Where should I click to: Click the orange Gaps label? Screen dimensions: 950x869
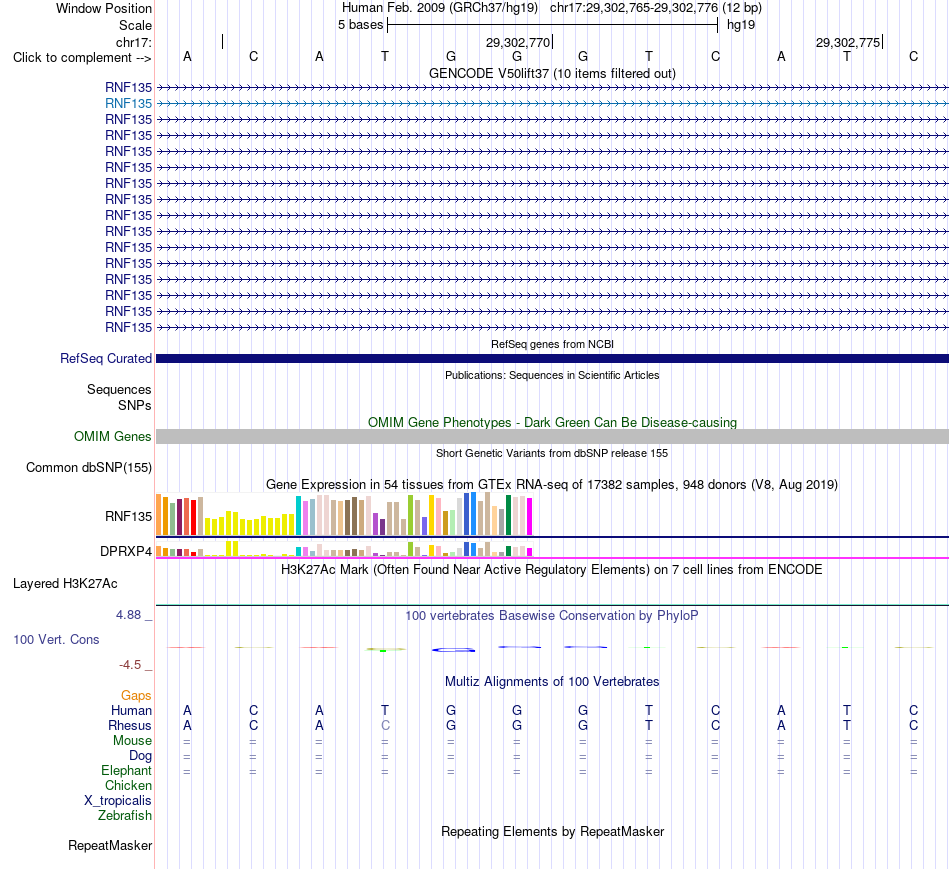[136, 696]
